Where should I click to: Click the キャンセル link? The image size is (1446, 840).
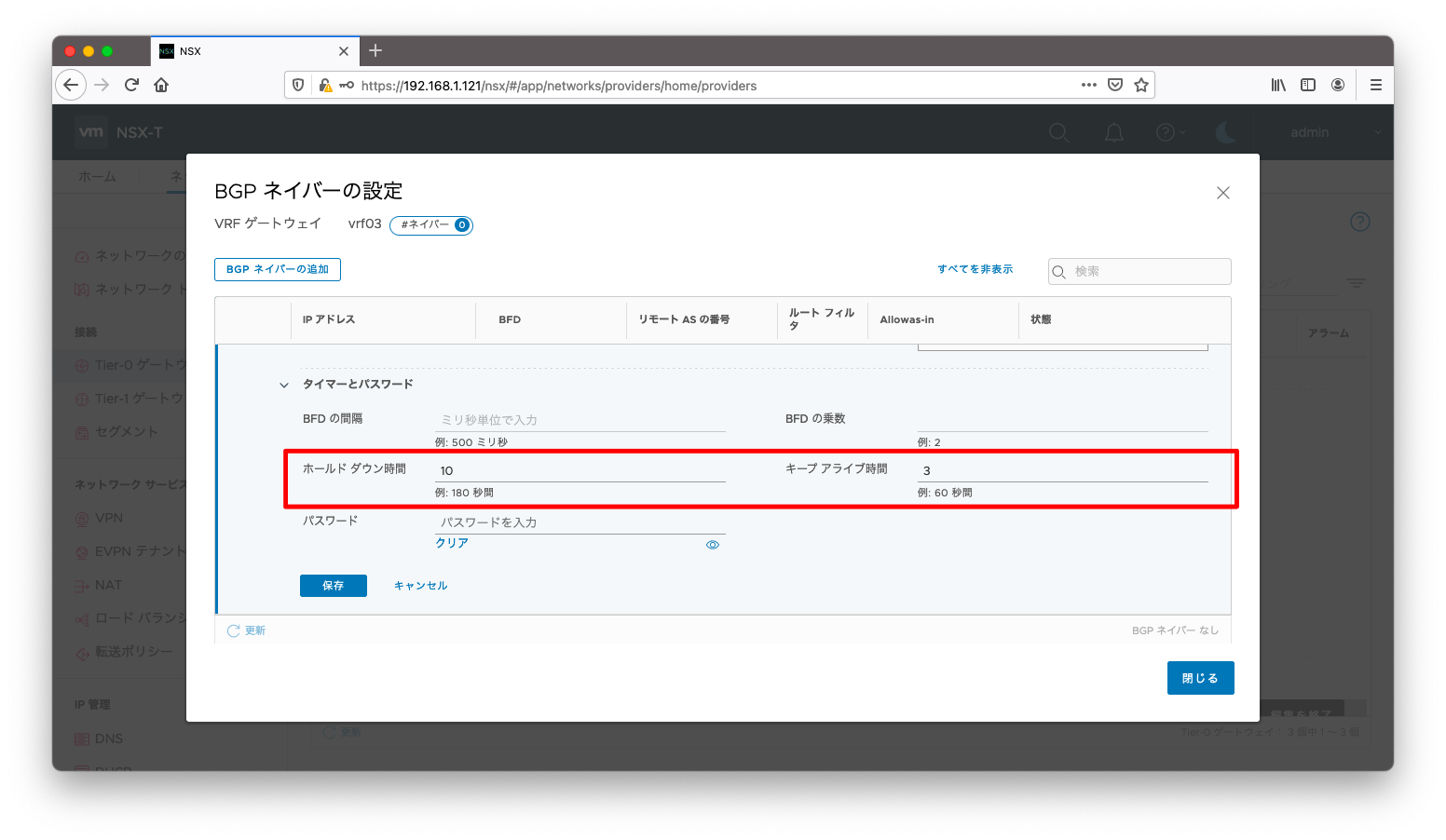[x=421, y=586]
